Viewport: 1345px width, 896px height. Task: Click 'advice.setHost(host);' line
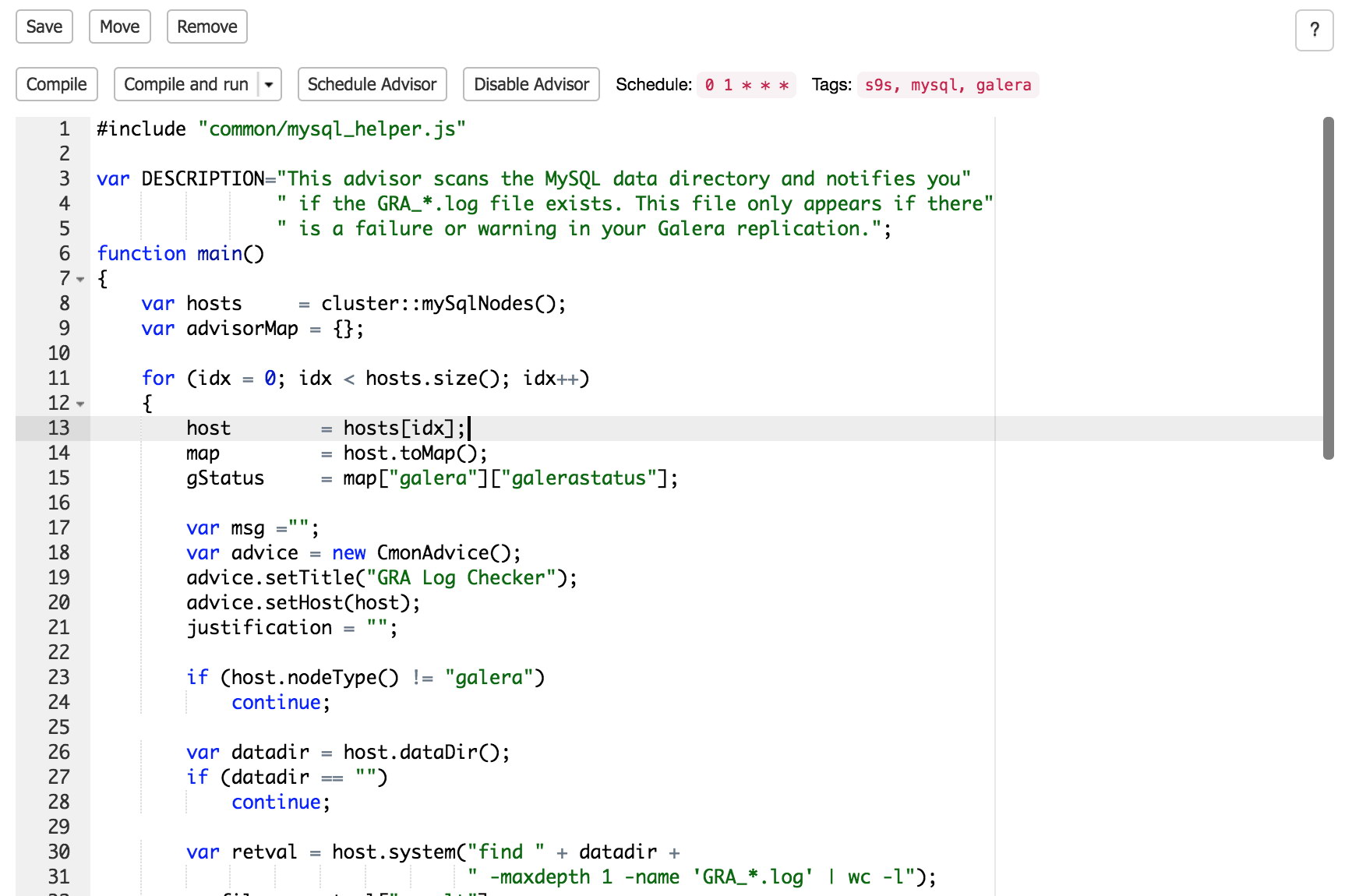pyautogui.click(x=303, y=602)
